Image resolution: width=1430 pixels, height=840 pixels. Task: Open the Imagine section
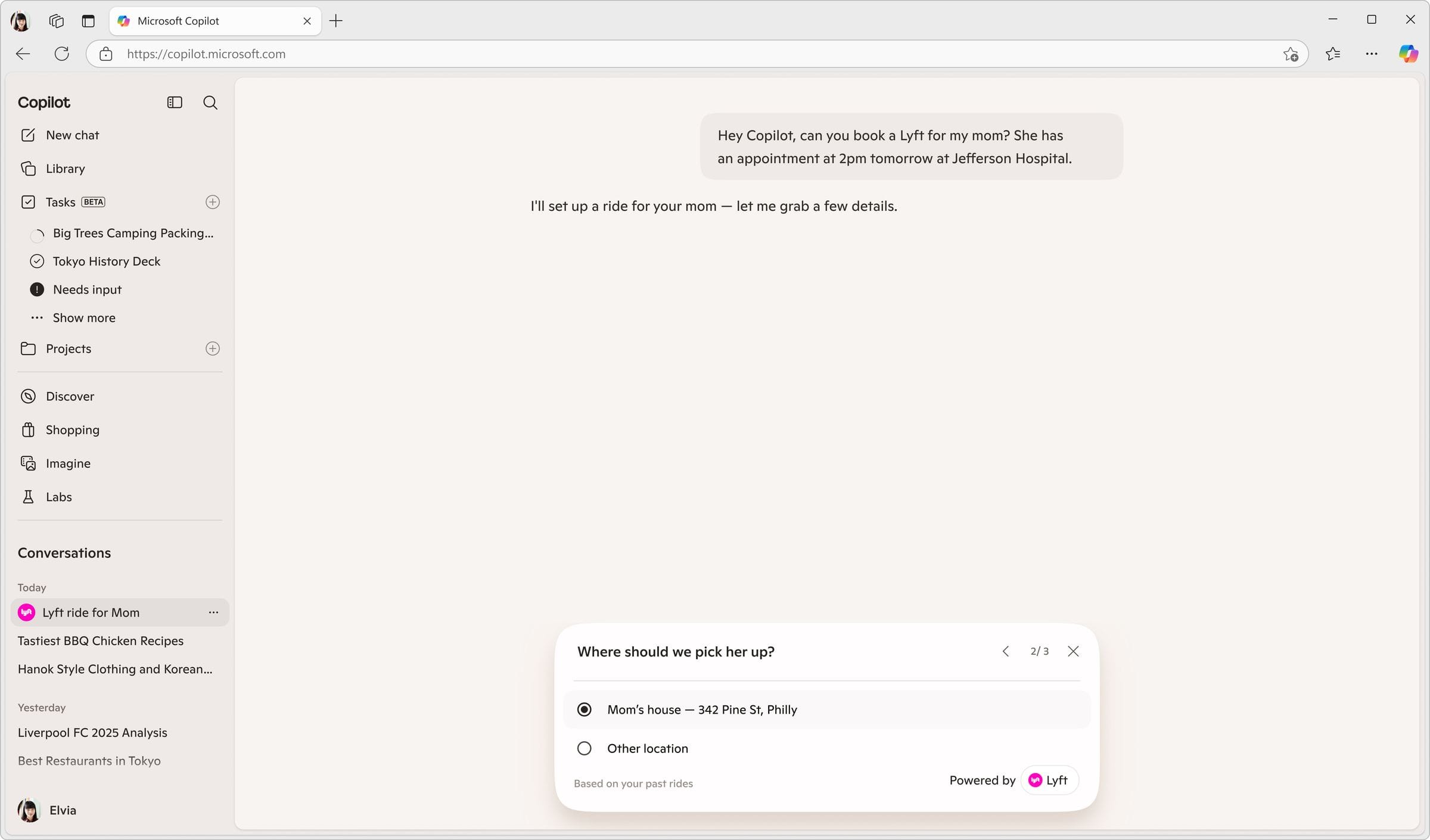(119, 463)
